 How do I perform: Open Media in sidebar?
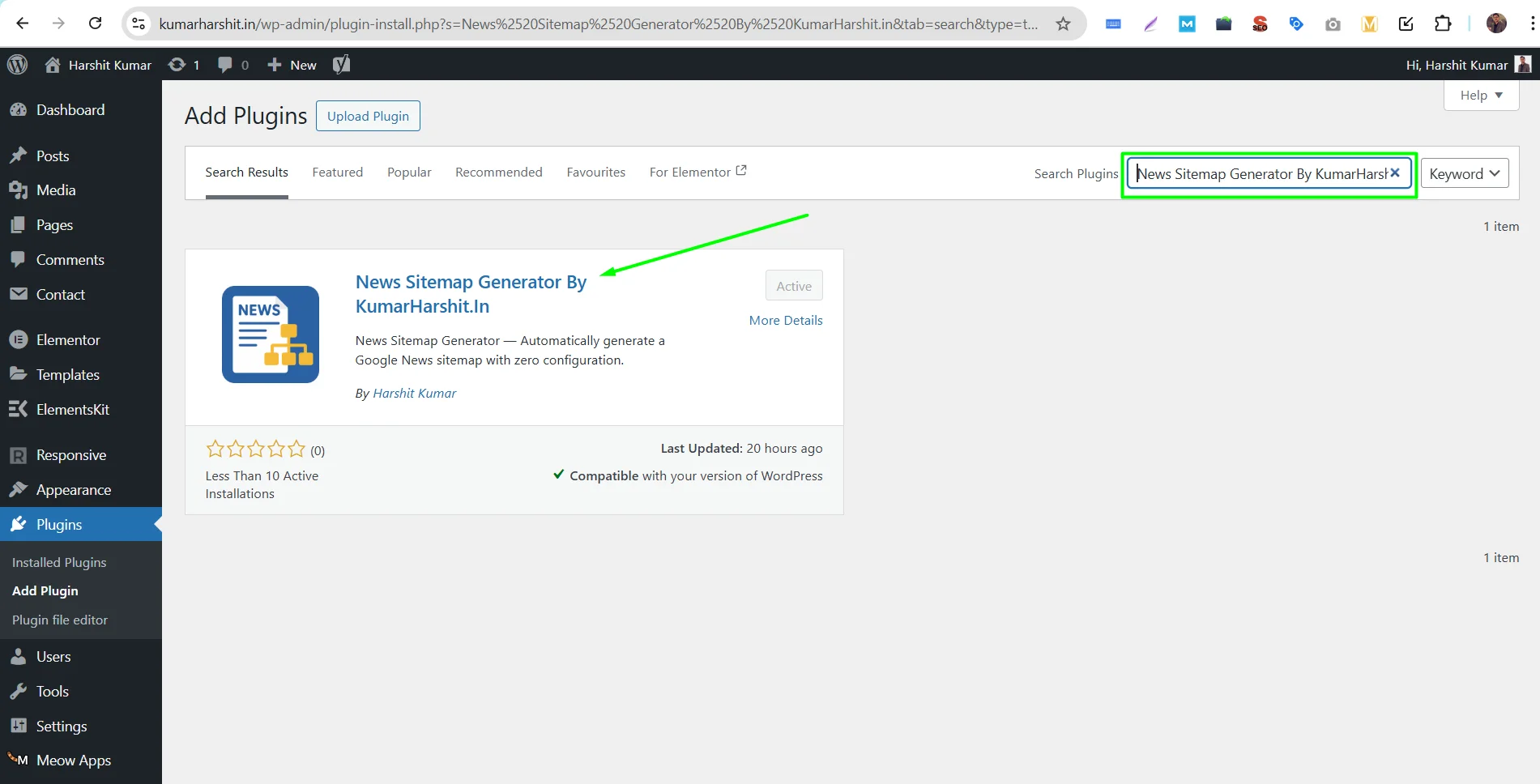pyautogui.click(x=81, y=190)
